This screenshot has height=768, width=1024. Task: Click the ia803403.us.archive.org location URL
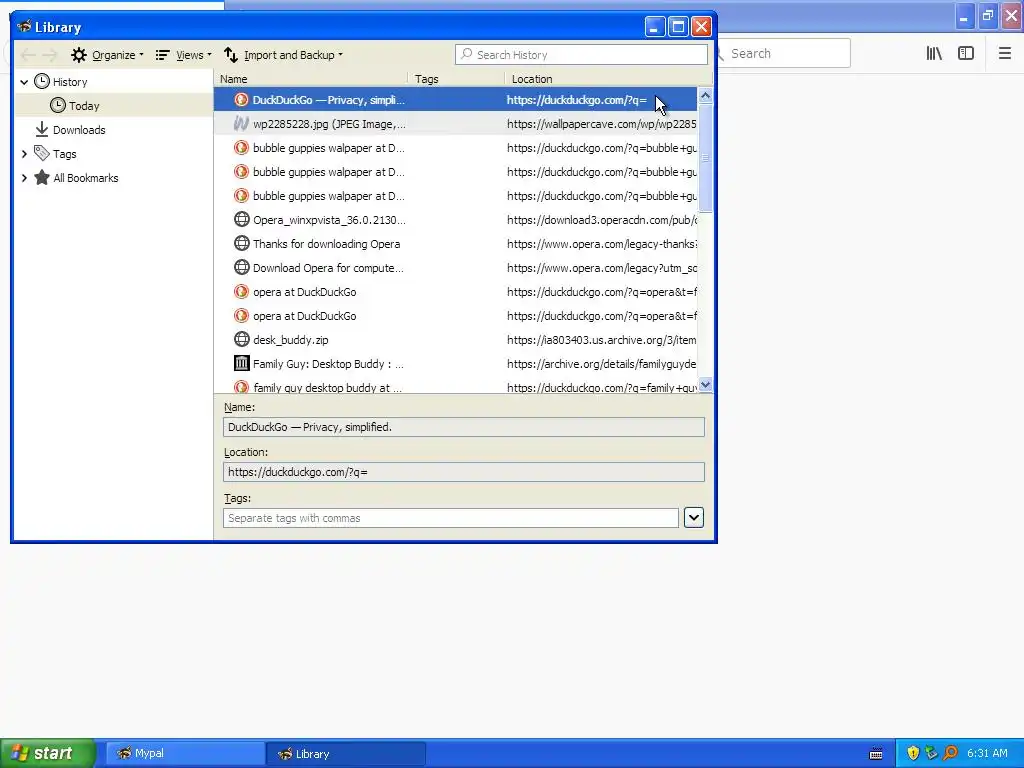(601, 340)
